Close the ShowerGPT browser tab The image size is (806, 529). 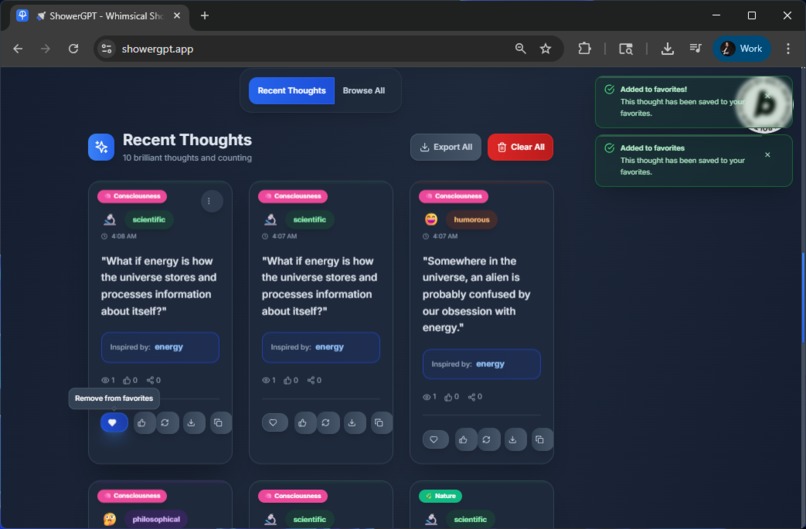pos(177,16)
